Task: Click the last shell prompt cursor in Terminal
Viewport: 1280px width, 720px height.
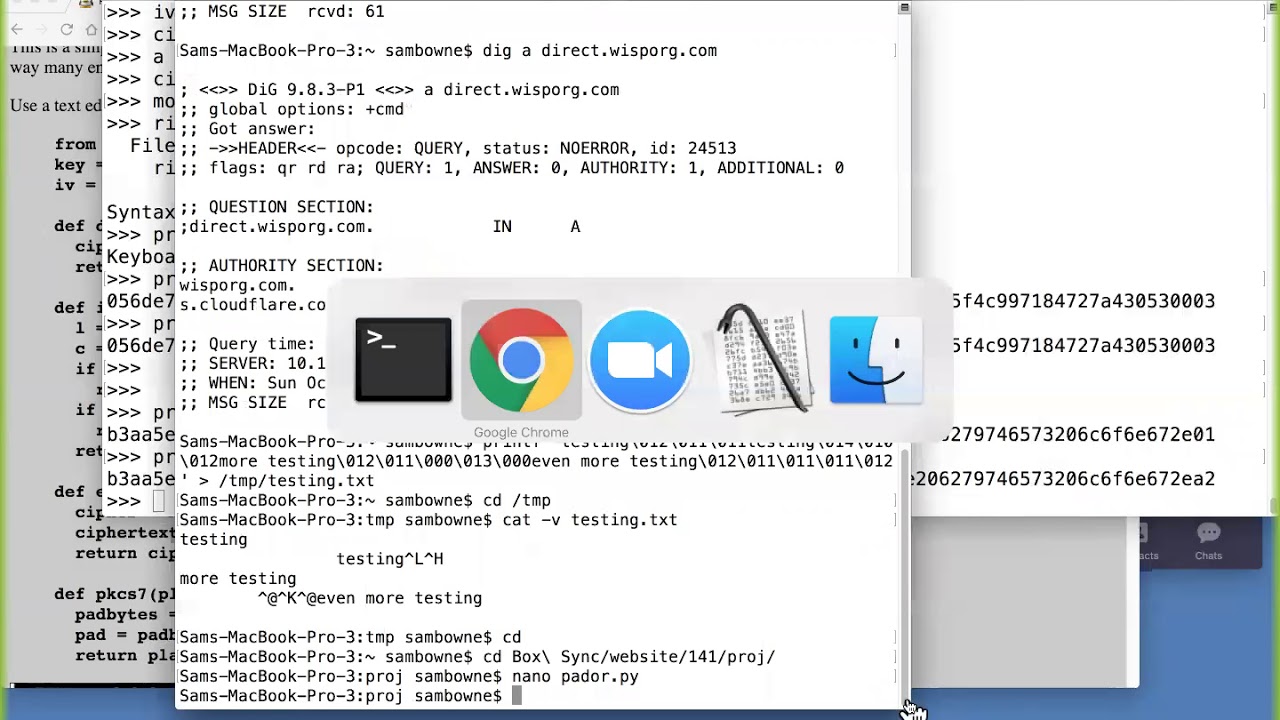Action: pos(517,696)
